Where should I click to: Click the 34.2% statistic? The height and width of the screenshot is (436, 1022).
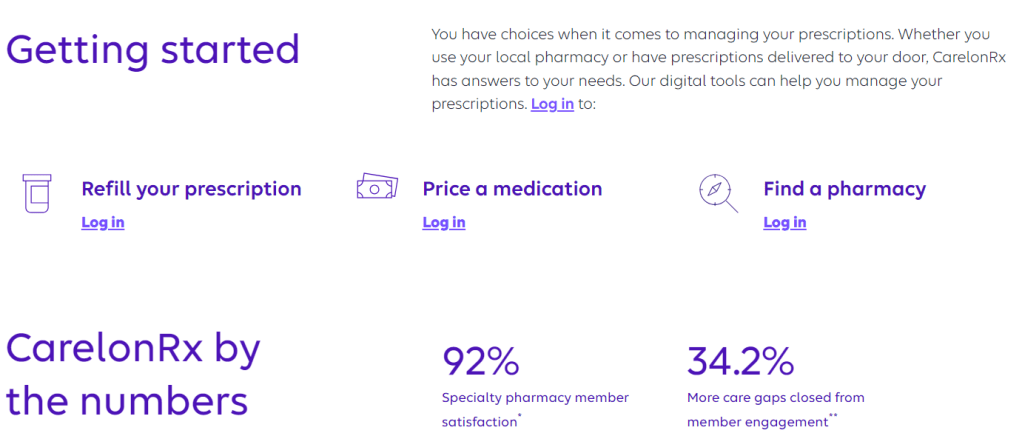(x=741, y=360)
